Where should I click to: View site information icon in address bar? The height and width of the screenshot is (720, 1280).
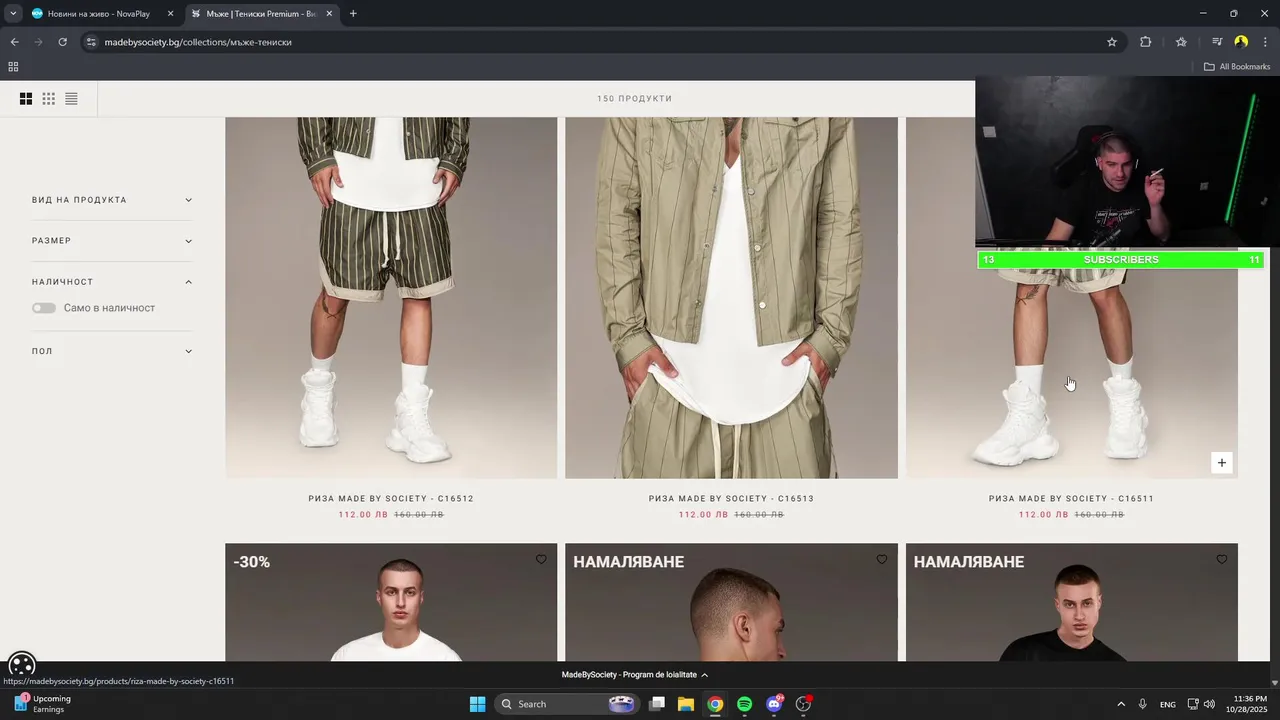[91, 42]
